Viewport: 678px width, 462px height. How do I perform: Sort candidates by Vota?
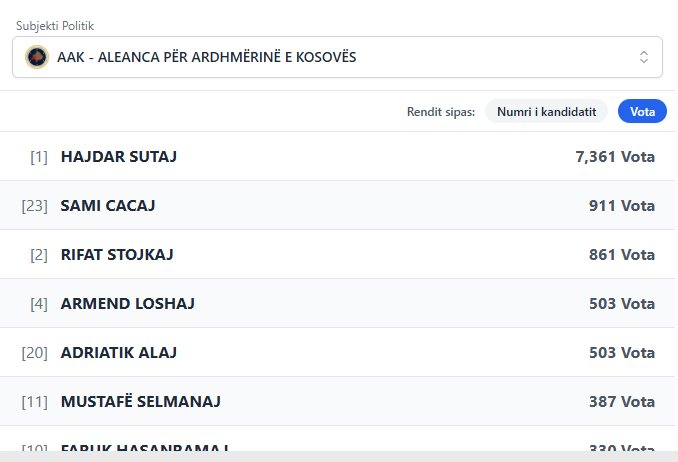[642, 112]
